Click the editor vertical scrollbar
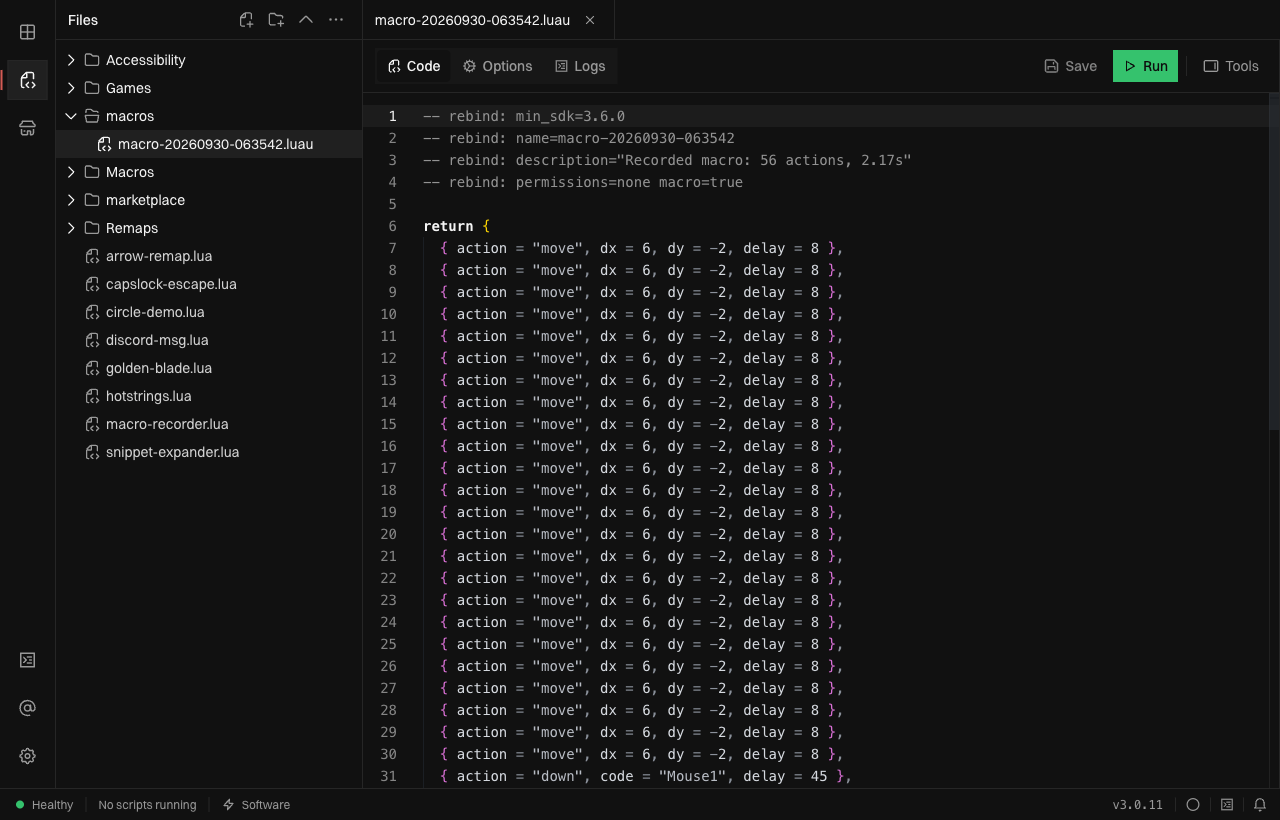 [x=1274, y=262]
